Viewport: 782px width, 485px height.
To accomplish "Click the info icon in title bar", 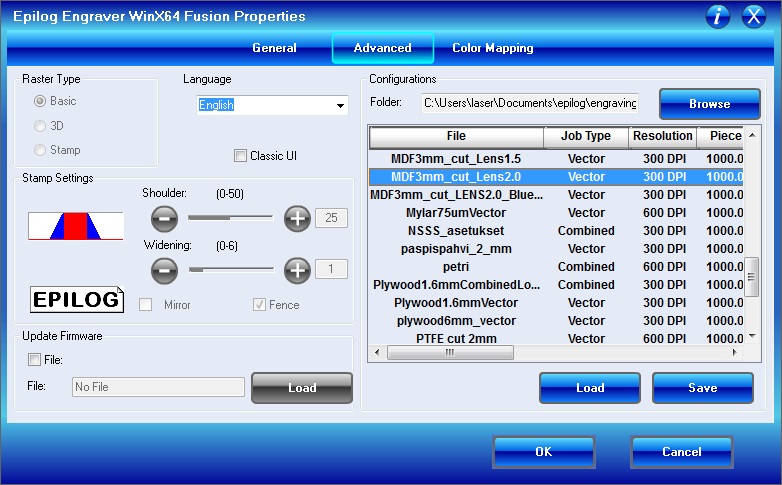I will click(x=718, y=17).
